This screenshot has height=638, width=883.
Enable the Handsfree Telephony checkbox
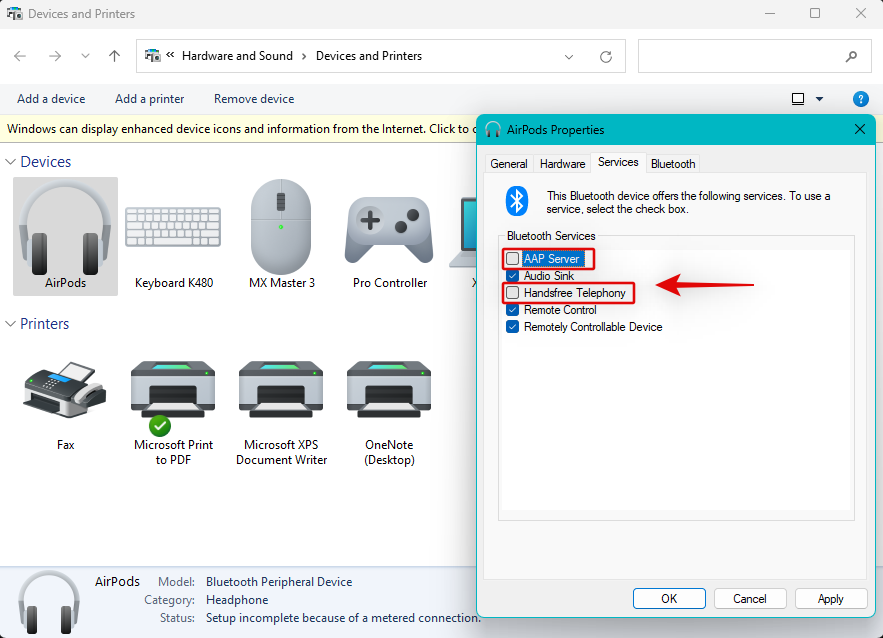pos(512,293)
